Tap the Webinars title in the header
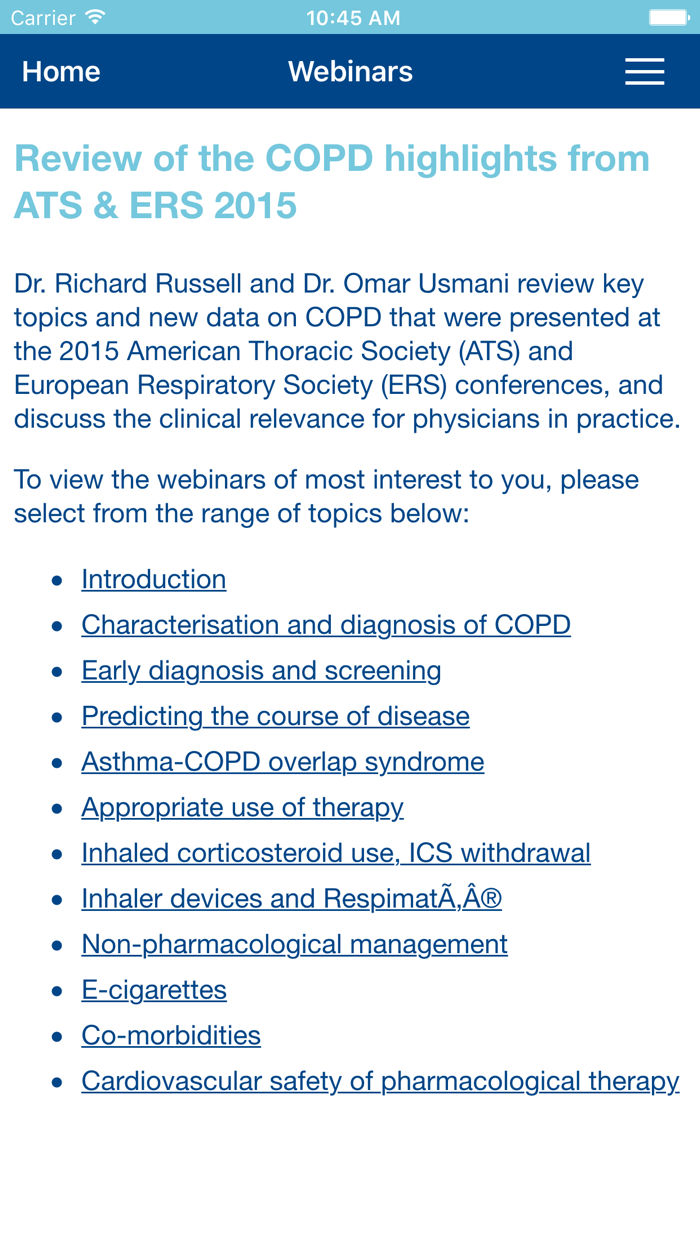This screenshot has height=1244, width=700. click(x=350, y=71)
